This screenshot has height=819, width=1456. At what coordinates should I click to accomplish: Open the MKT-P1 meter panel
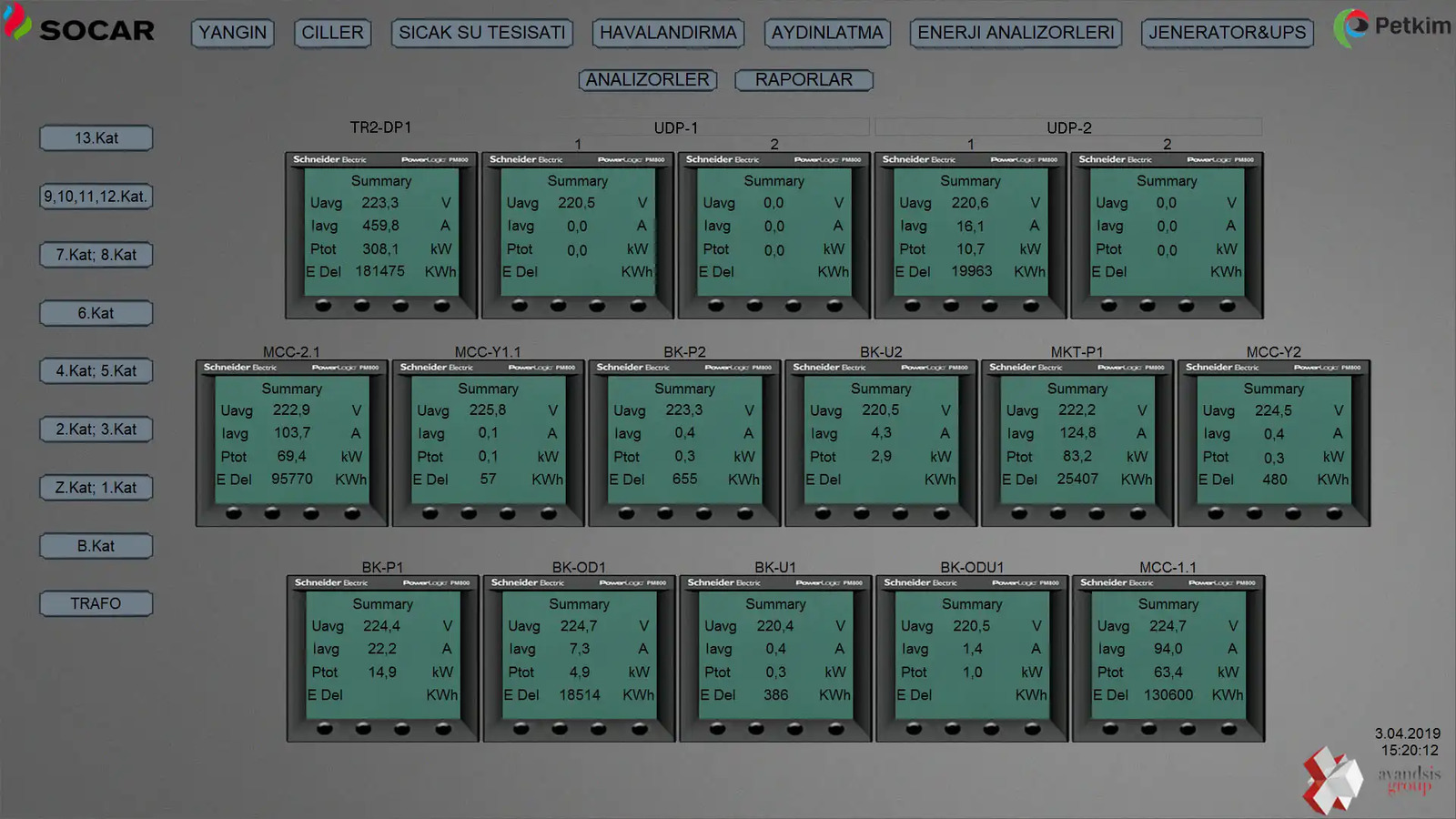tap(1077, 443)
